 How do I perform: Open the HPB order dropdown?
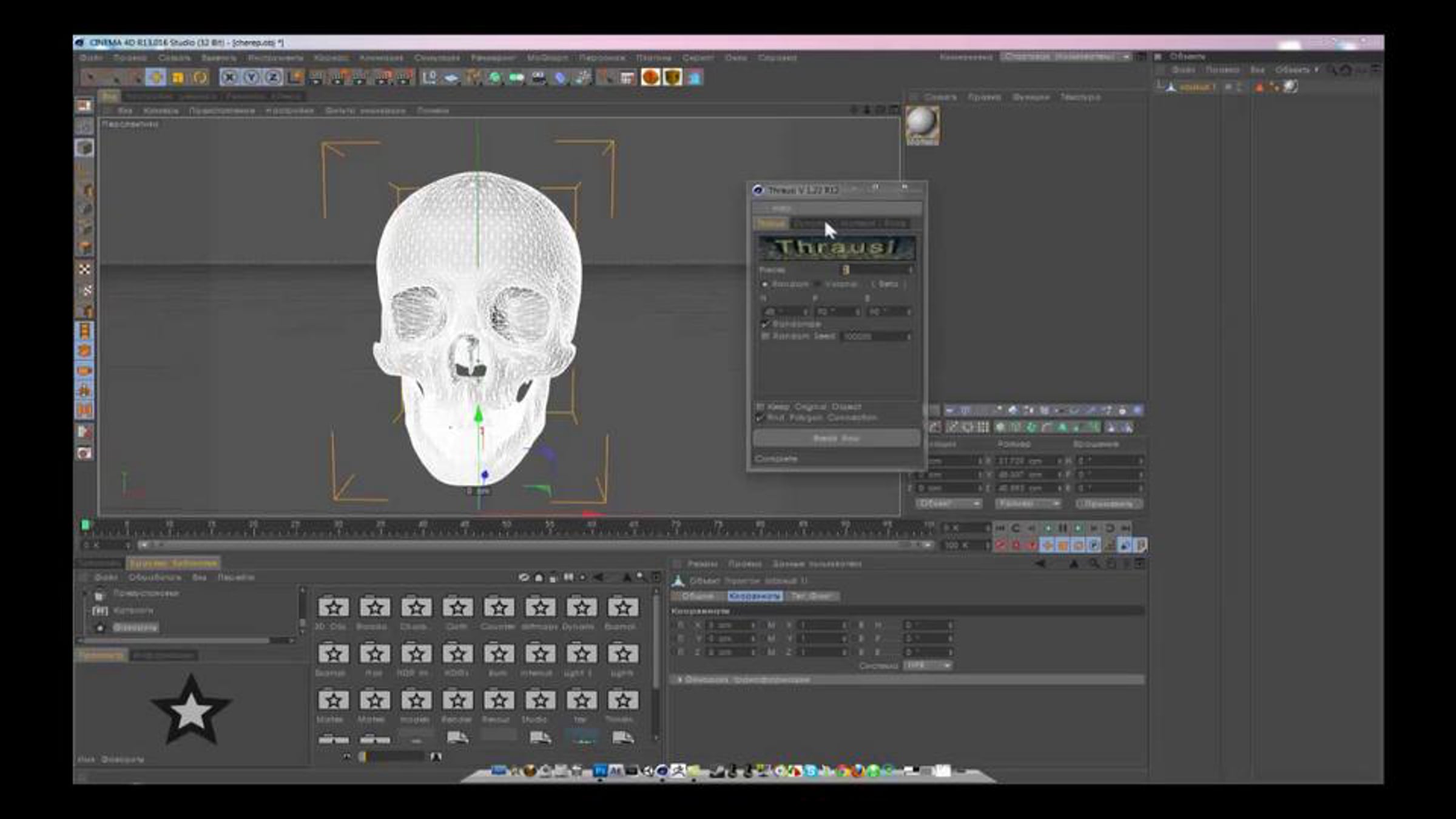coord(927,666)
